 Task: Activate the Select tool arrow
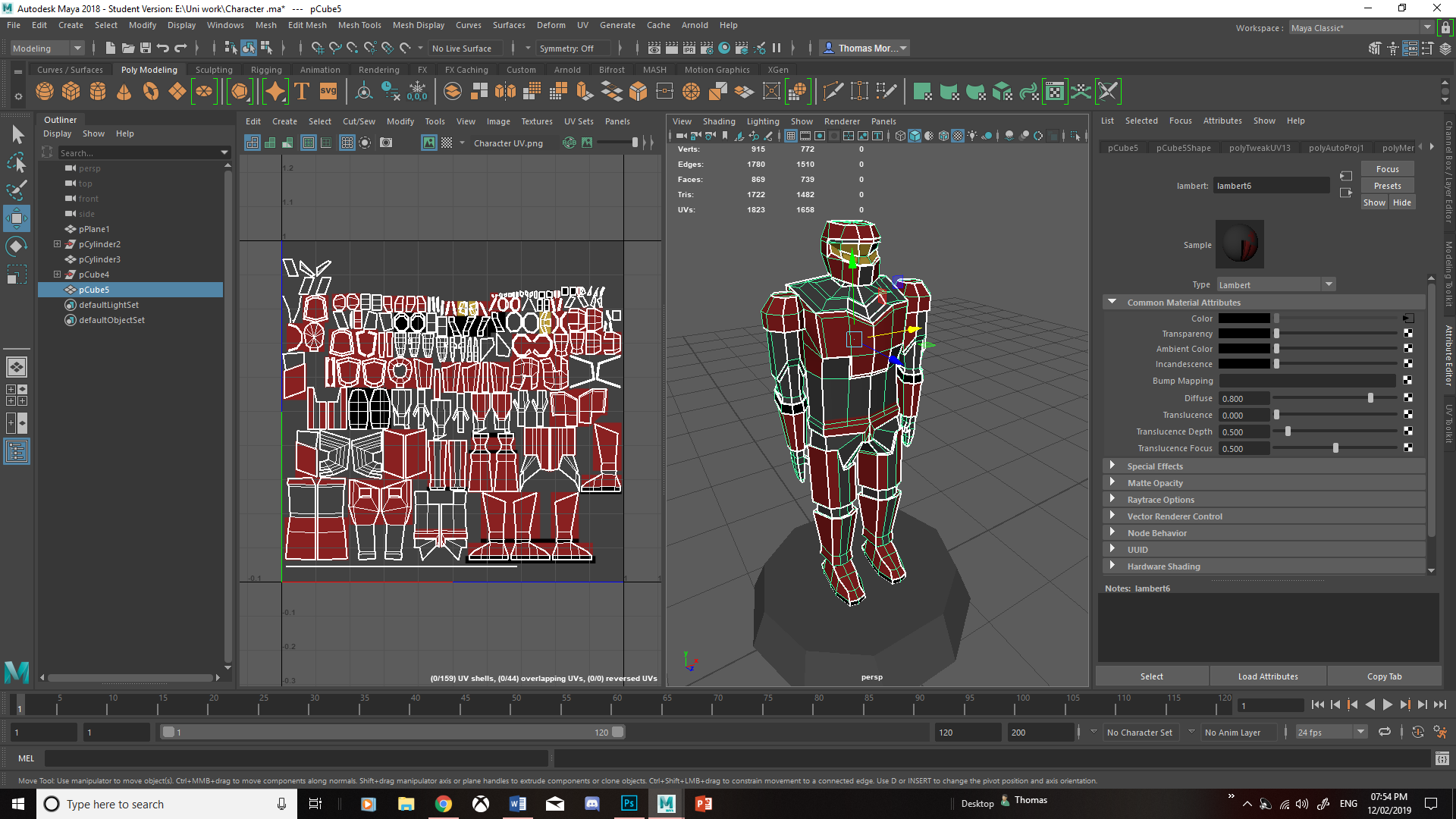[17, 135]
